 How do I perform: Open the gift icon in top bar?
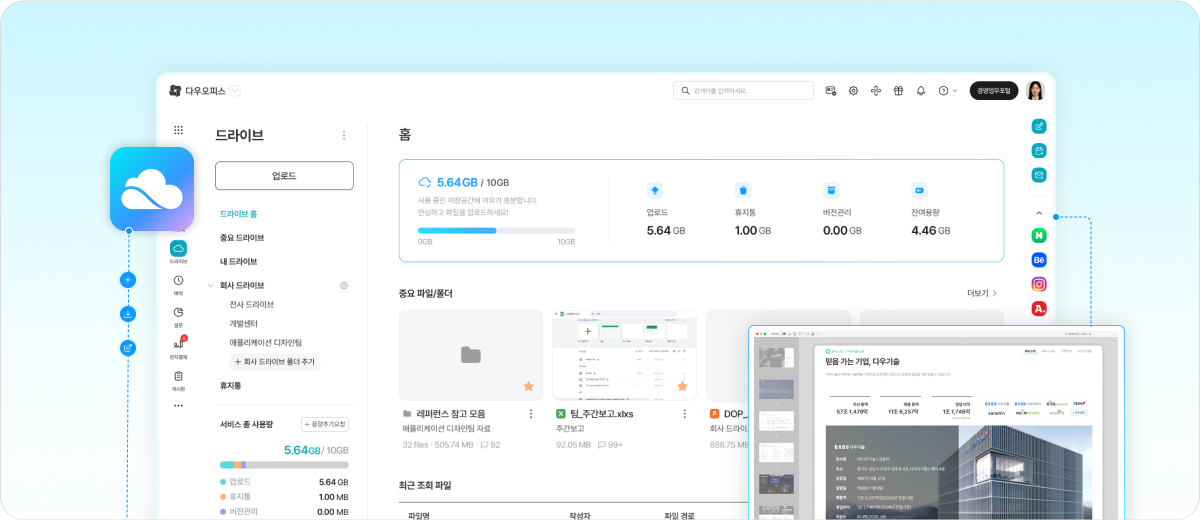click(898, 90)
